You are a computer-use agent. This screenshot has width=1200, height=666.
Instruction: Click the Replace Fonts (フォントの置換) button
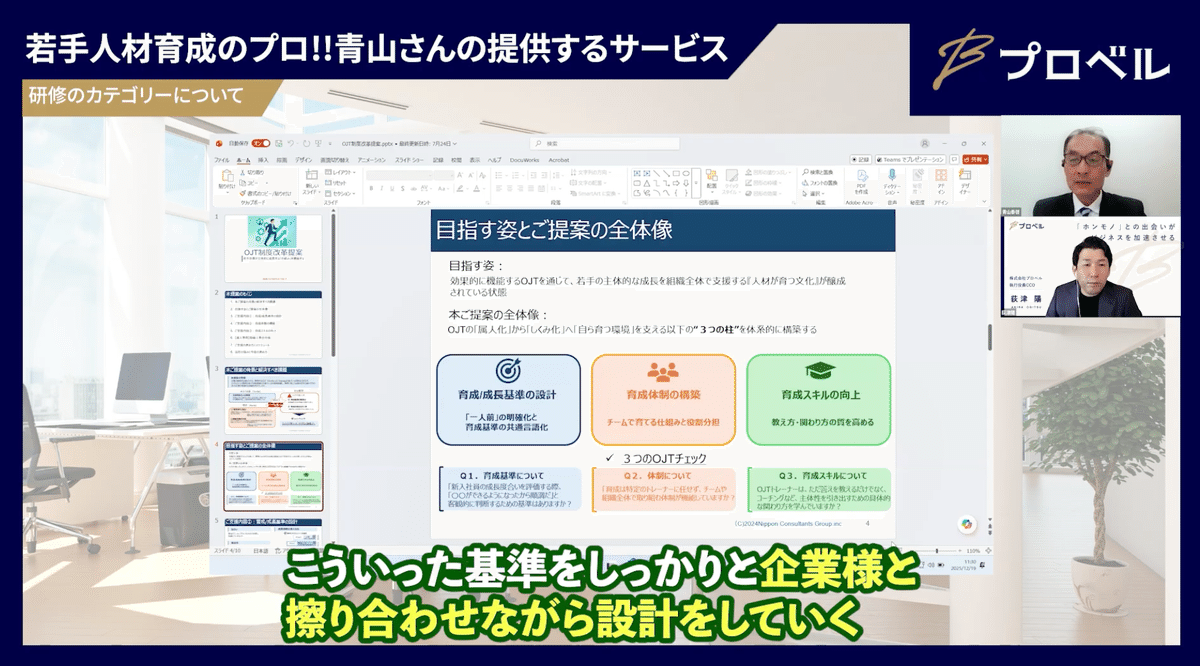pyautogui.click(x=819, y=183)
